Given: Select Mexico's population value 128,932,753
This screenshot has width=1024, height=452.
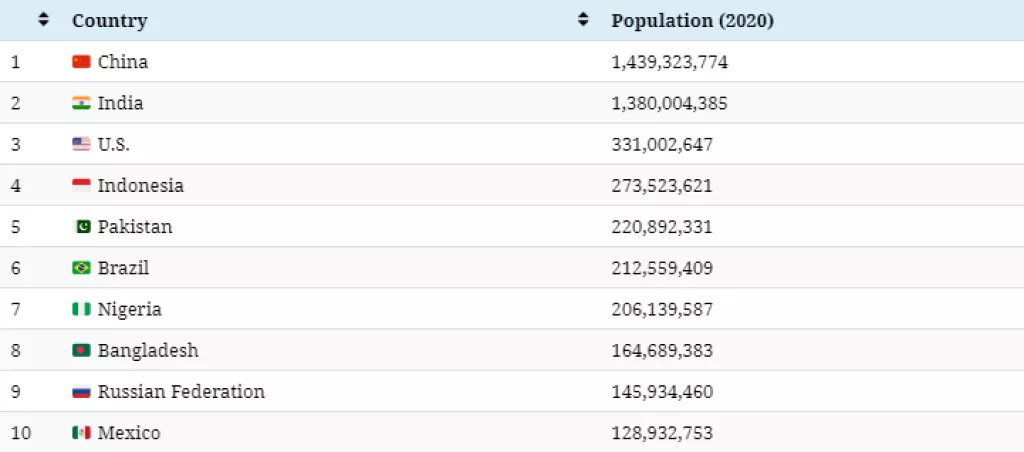Looking at the screenshot, I should [662, 433].
